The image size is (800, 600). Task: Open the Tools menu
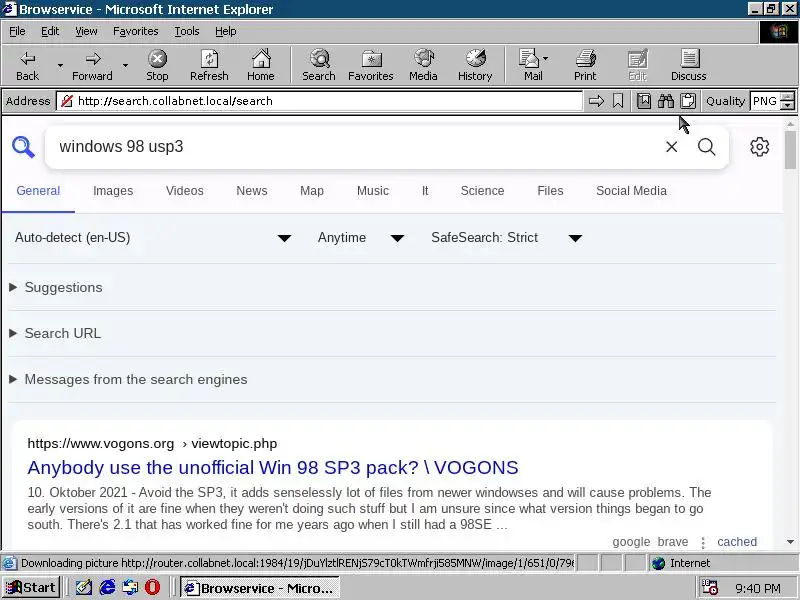tap(187, 32)
